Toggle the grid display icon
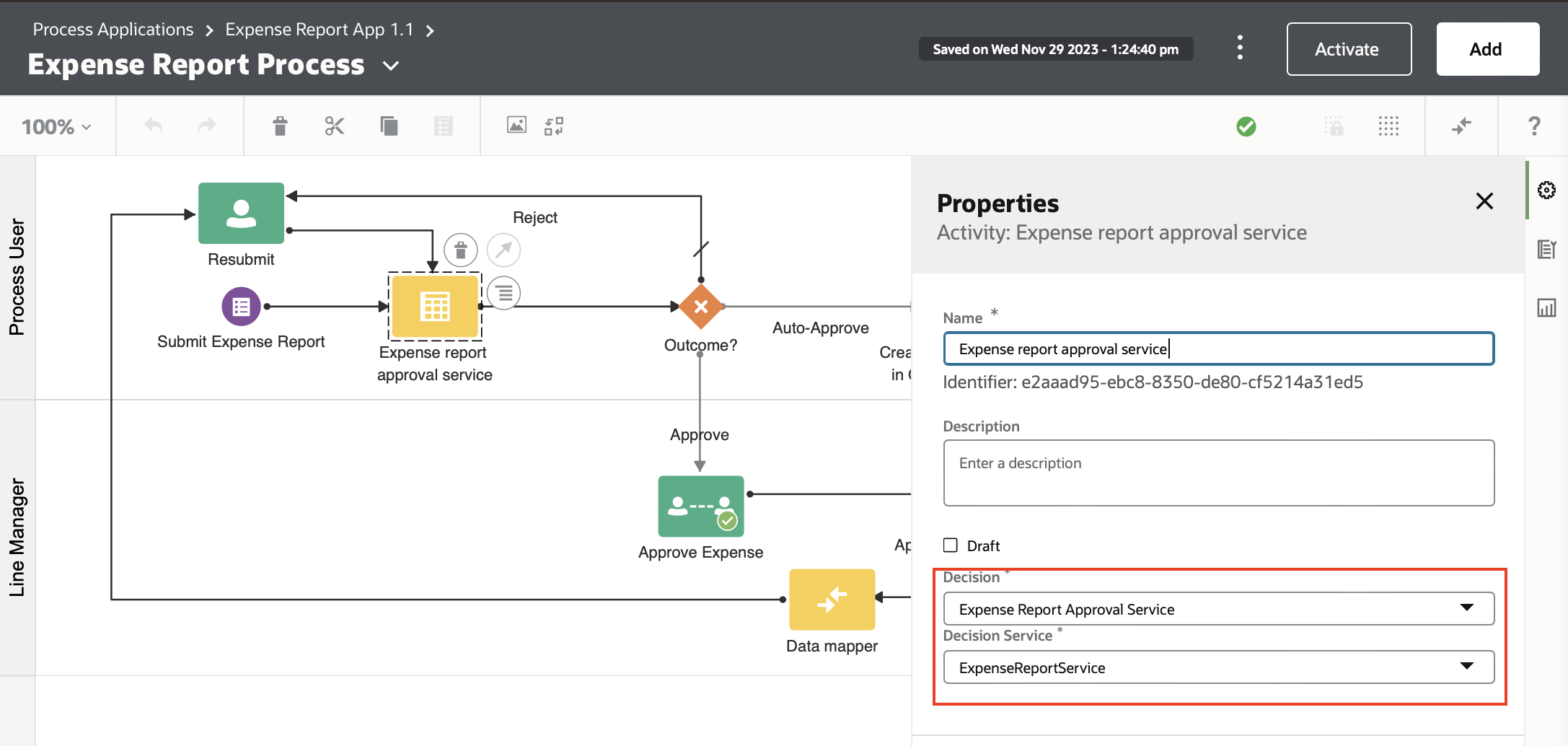The height and width of the screenshot is (746, 1568). tap(1388, 126)
